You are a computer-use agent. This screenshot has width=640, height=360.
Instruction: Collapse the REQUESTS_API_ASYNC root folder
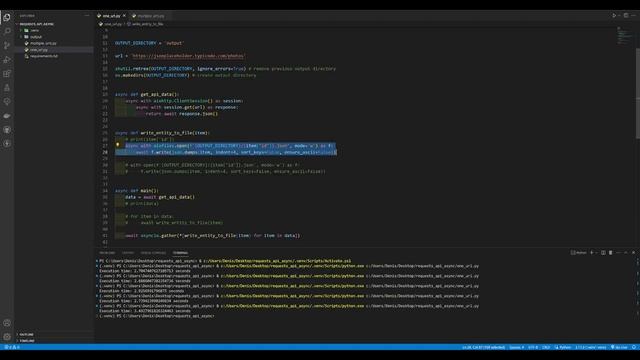[x=36, y=24]
